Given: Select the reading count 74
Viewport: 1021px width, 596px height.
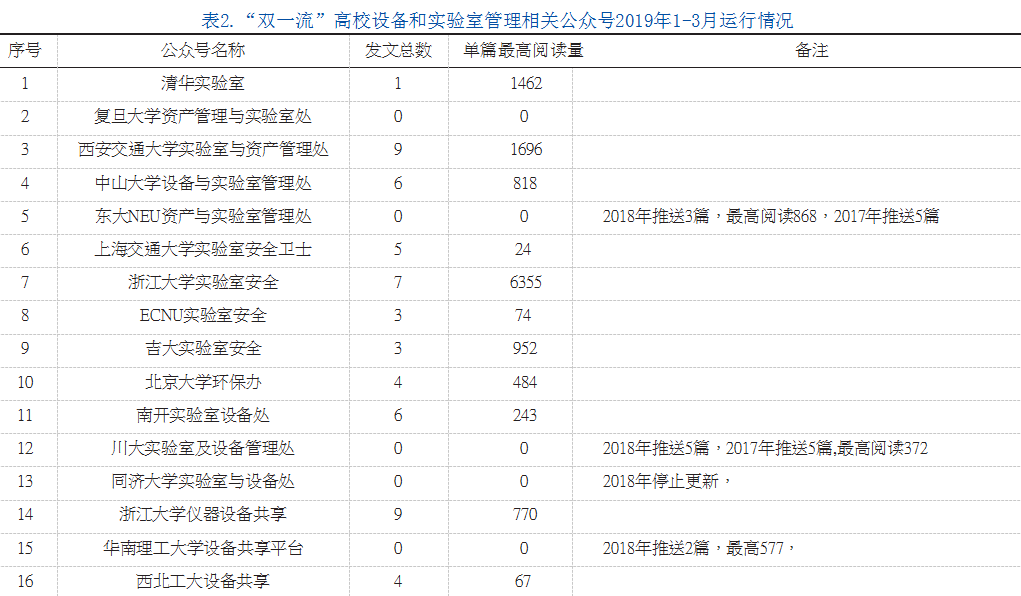Looking at the screenshot, I should tap(523, 315).
